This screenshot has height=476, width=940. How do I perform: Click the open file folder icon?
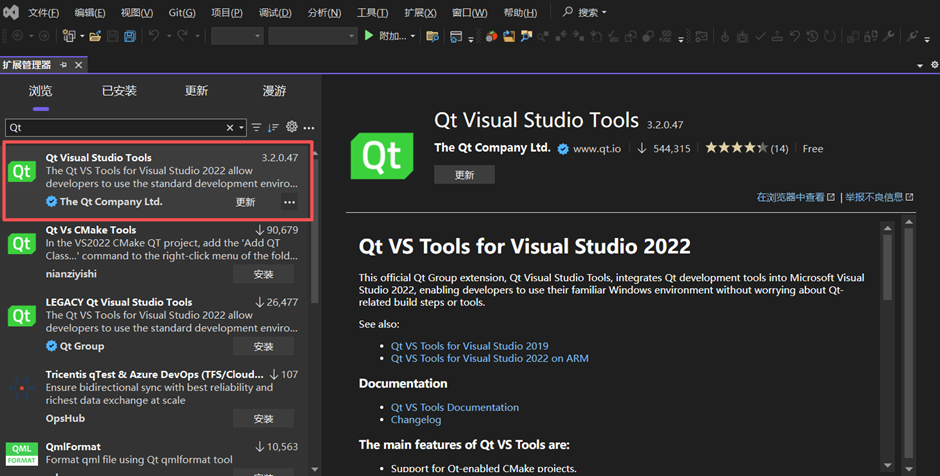pyautogui.click(x=95, y=37)
